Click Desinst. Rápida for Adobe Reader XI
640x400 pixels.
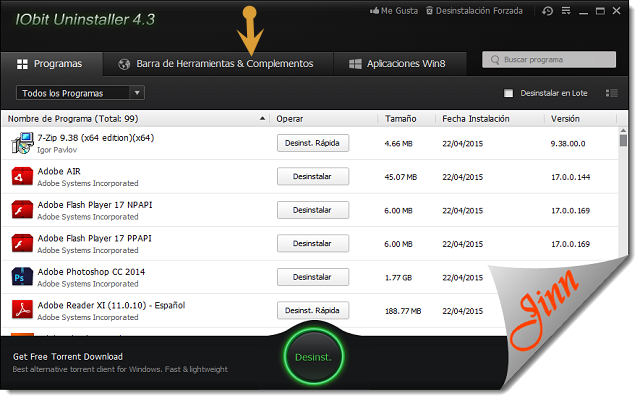click(x=313, y=310)
